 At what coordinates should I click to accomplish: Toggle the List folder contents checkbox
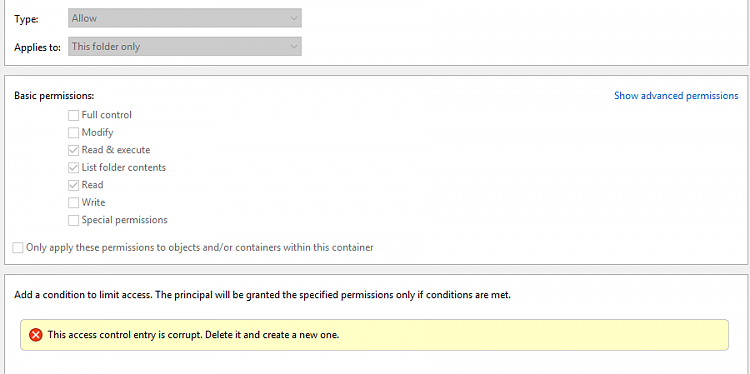(x=73, y=168)
